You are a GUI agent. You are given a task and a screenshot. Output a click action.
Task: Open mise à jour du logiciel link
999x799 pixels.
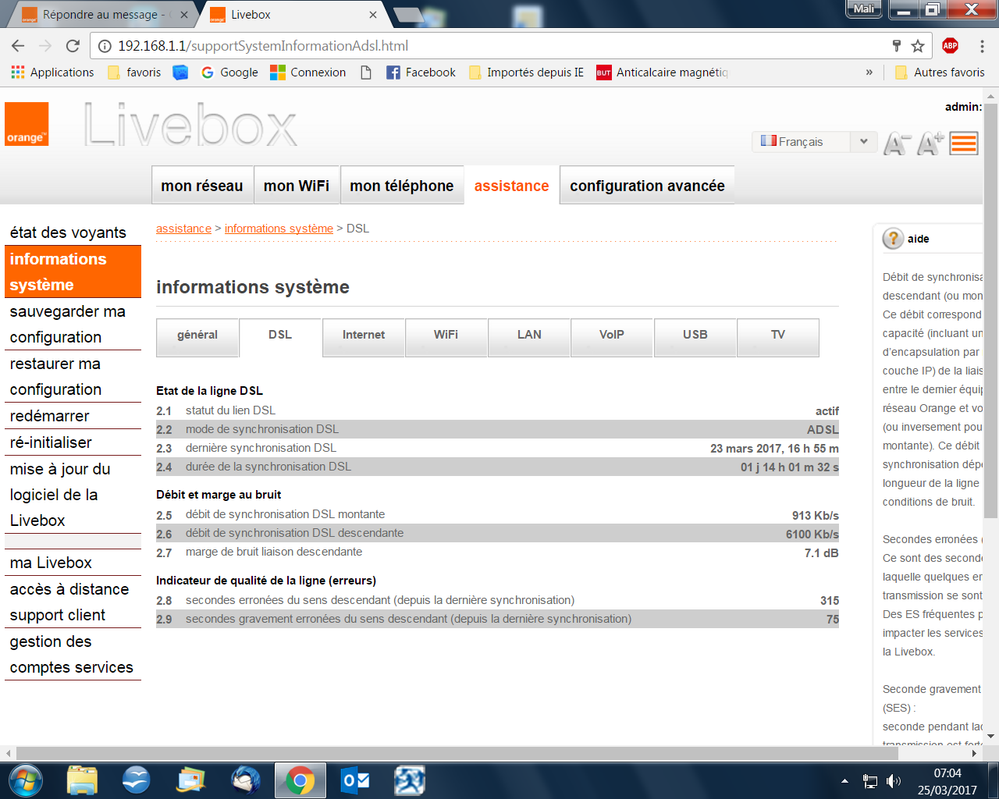pyautogui.click(x=61, y=495)
